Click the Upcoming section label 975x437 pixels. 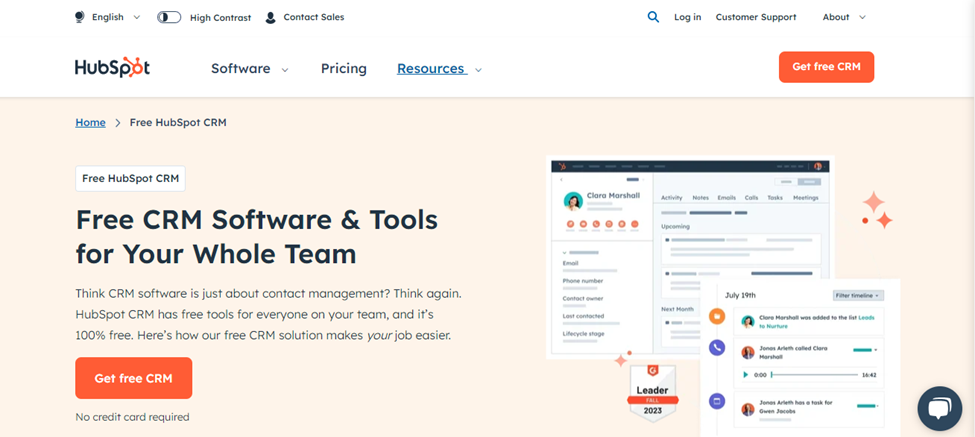[675, 226]
